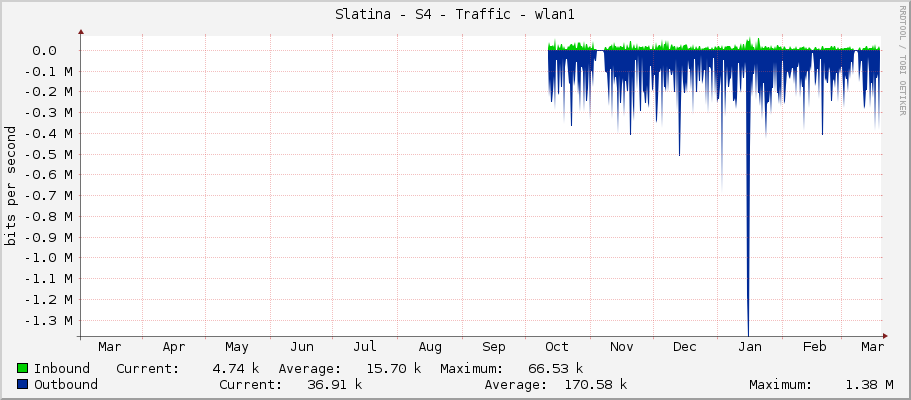Click the 'RRDTOOL / TOBI OETIKER' side text
Screen dimensions: 911x400
pos(902,60)
